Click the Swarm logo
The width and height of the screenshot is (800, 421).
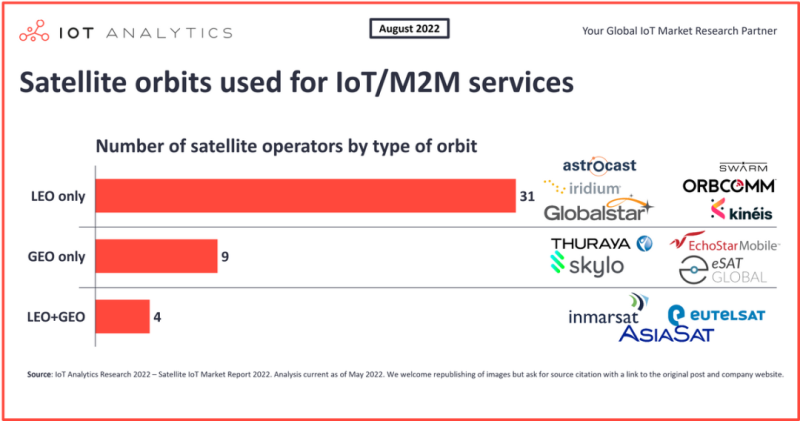(x=739, y=166)
